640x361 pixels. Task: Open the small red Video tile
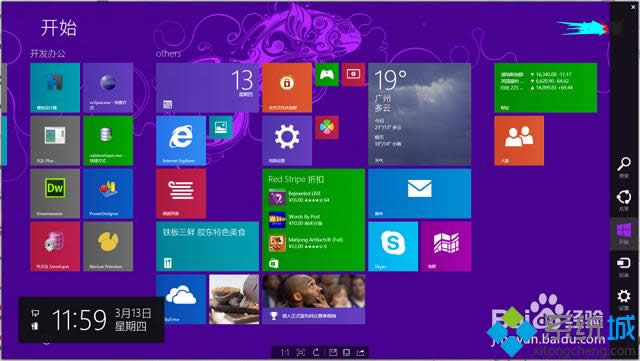[353, 75]
